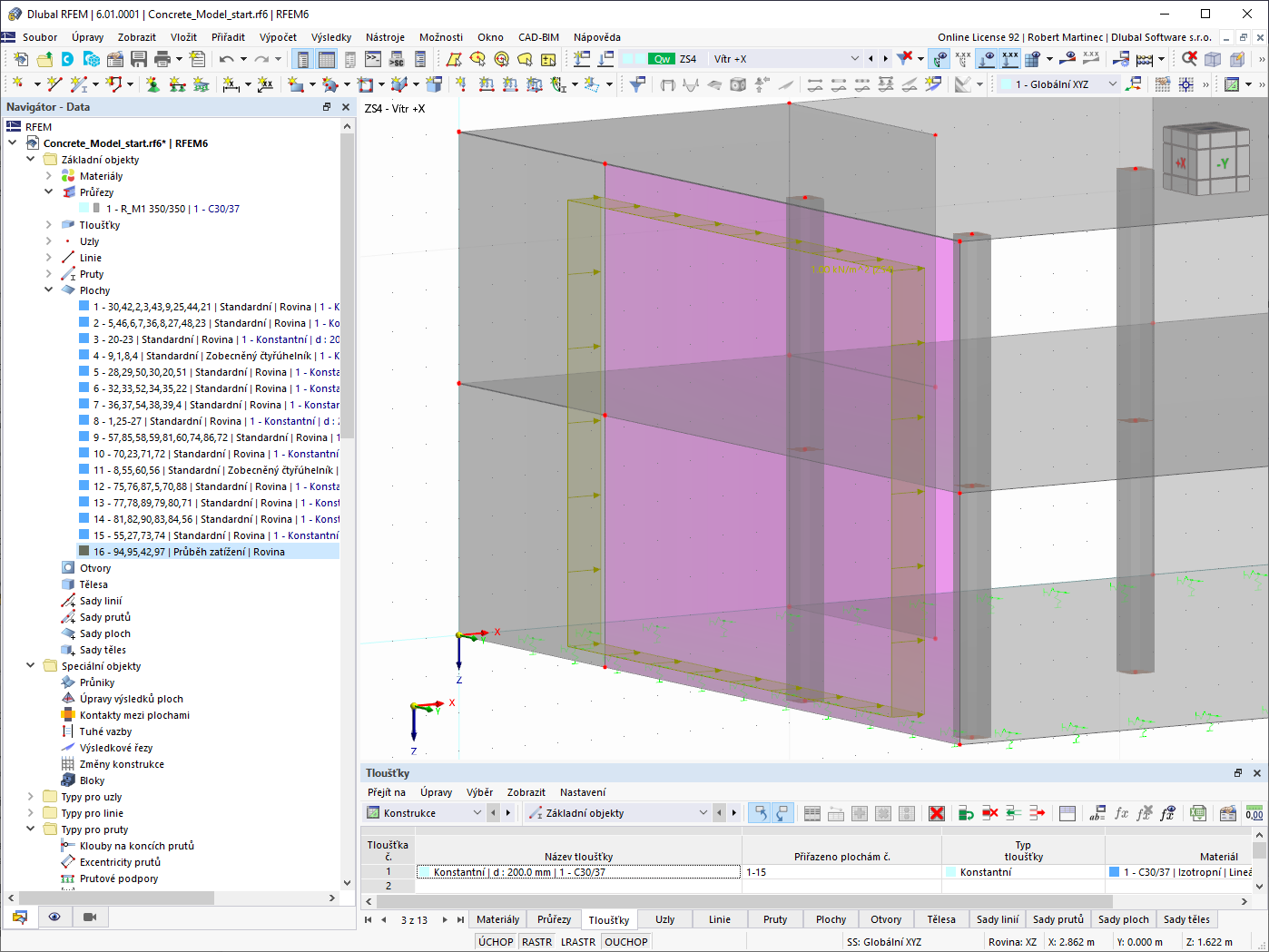
Task: Expand the Materiály tree node
Action: 49,176
